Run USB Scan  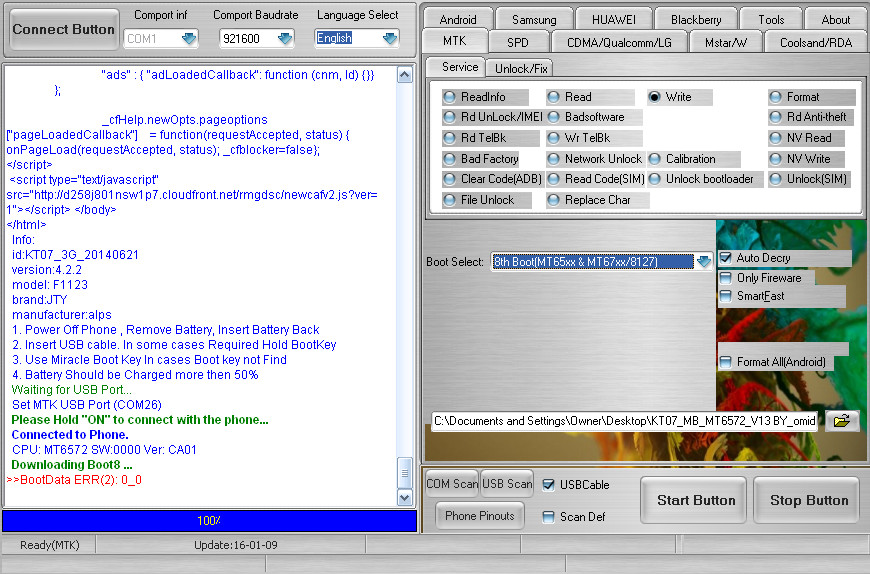pyautogui.click(x=507, y=484)
